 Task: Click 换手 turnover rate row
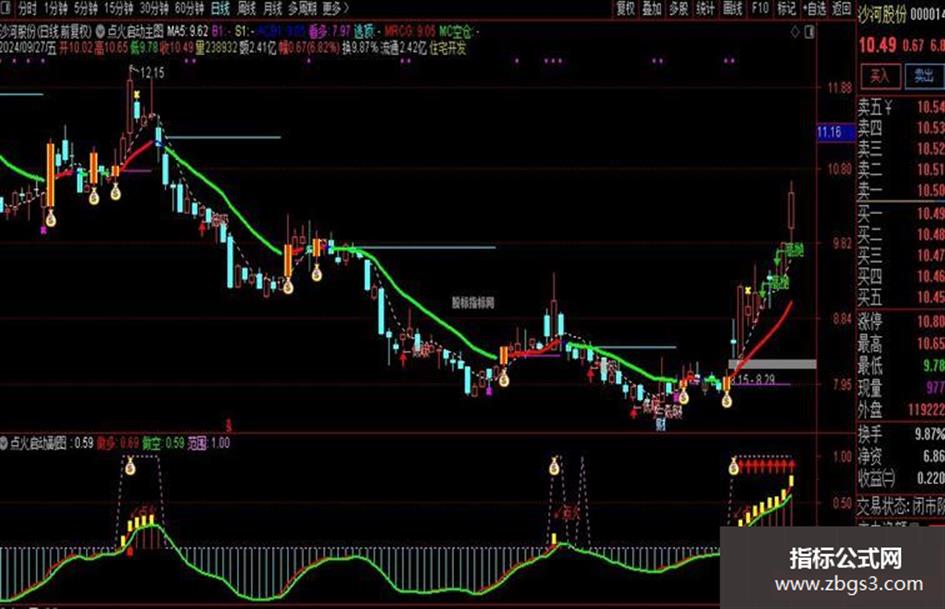[901, 434]
